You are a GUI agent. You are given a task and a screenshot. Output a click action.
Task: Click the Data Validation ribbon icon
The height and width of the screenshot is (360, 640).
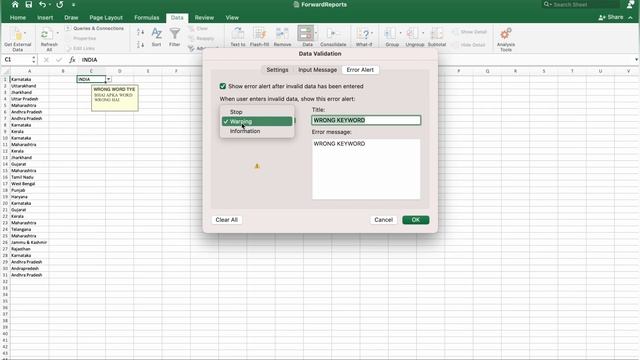305,33
